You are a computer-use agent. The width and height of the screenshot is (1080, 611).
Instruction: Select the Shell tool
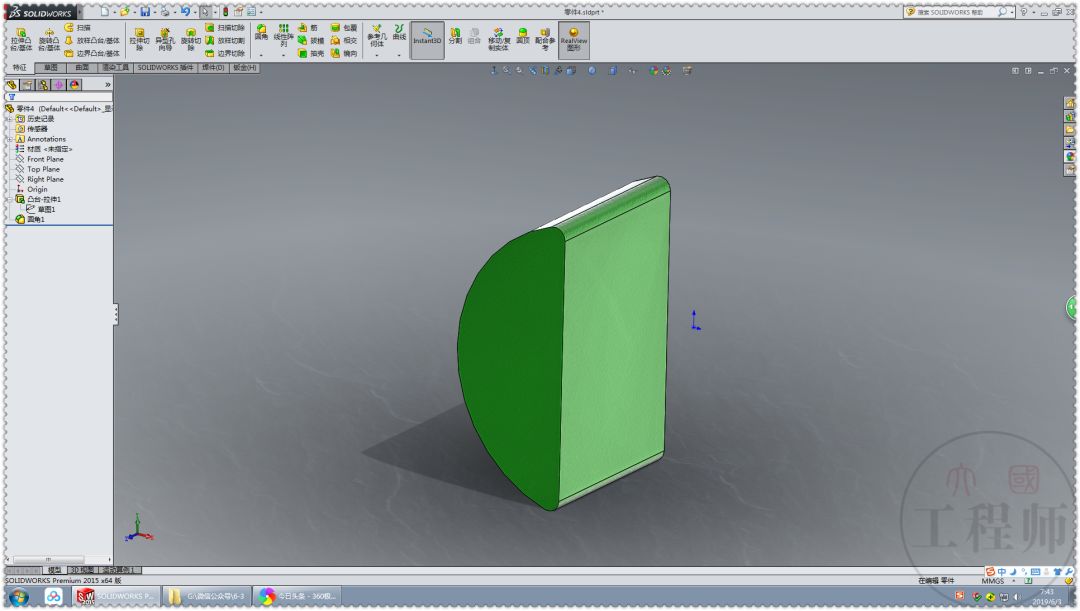click(305, 54)
